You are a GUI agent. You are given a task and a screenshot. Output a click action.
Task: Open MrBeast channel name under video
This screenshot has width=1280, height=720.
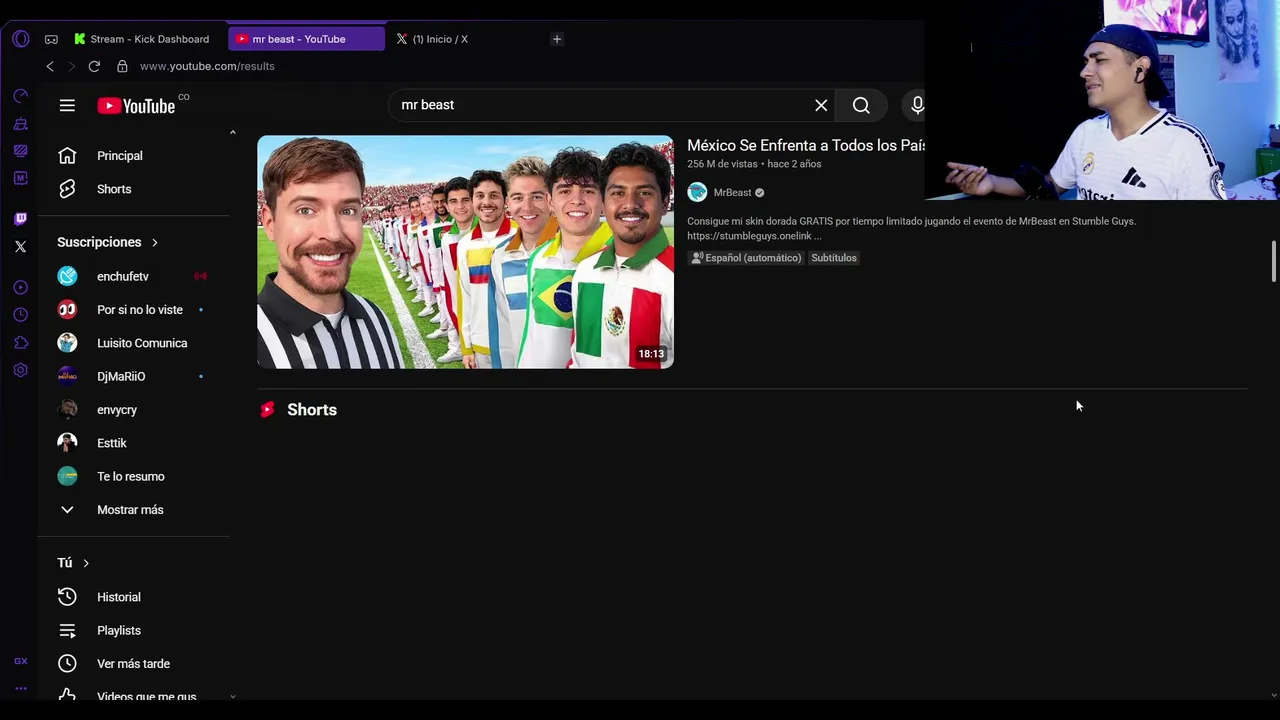click(732, 192)
